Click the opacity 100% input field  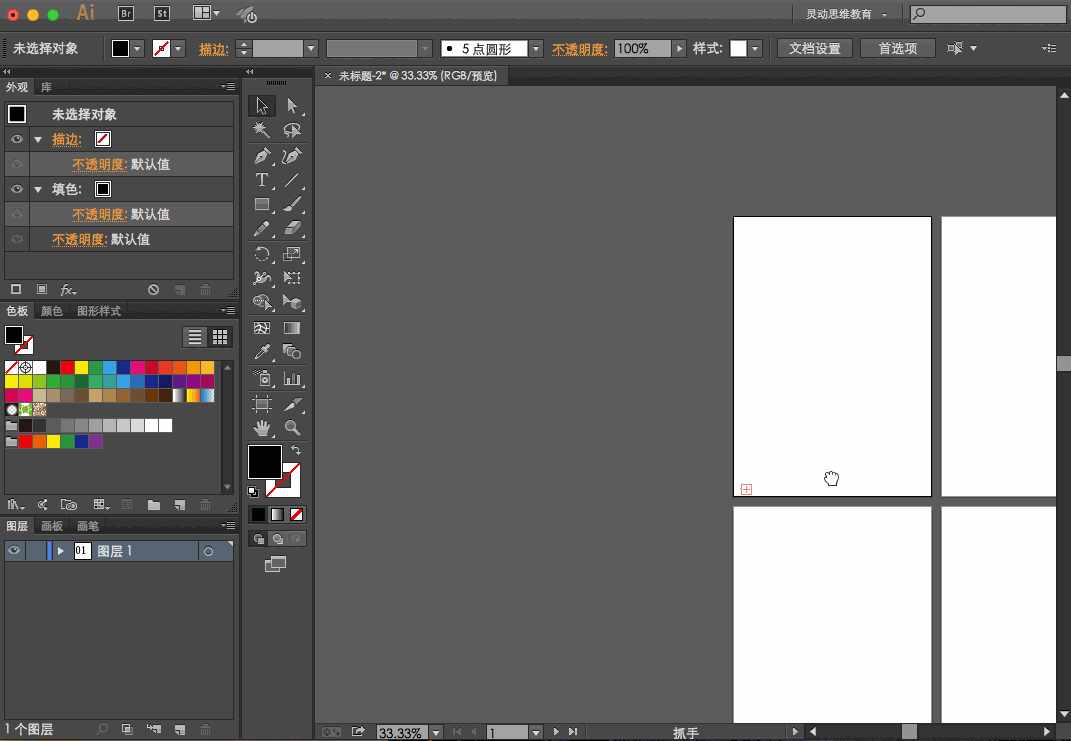643,48
